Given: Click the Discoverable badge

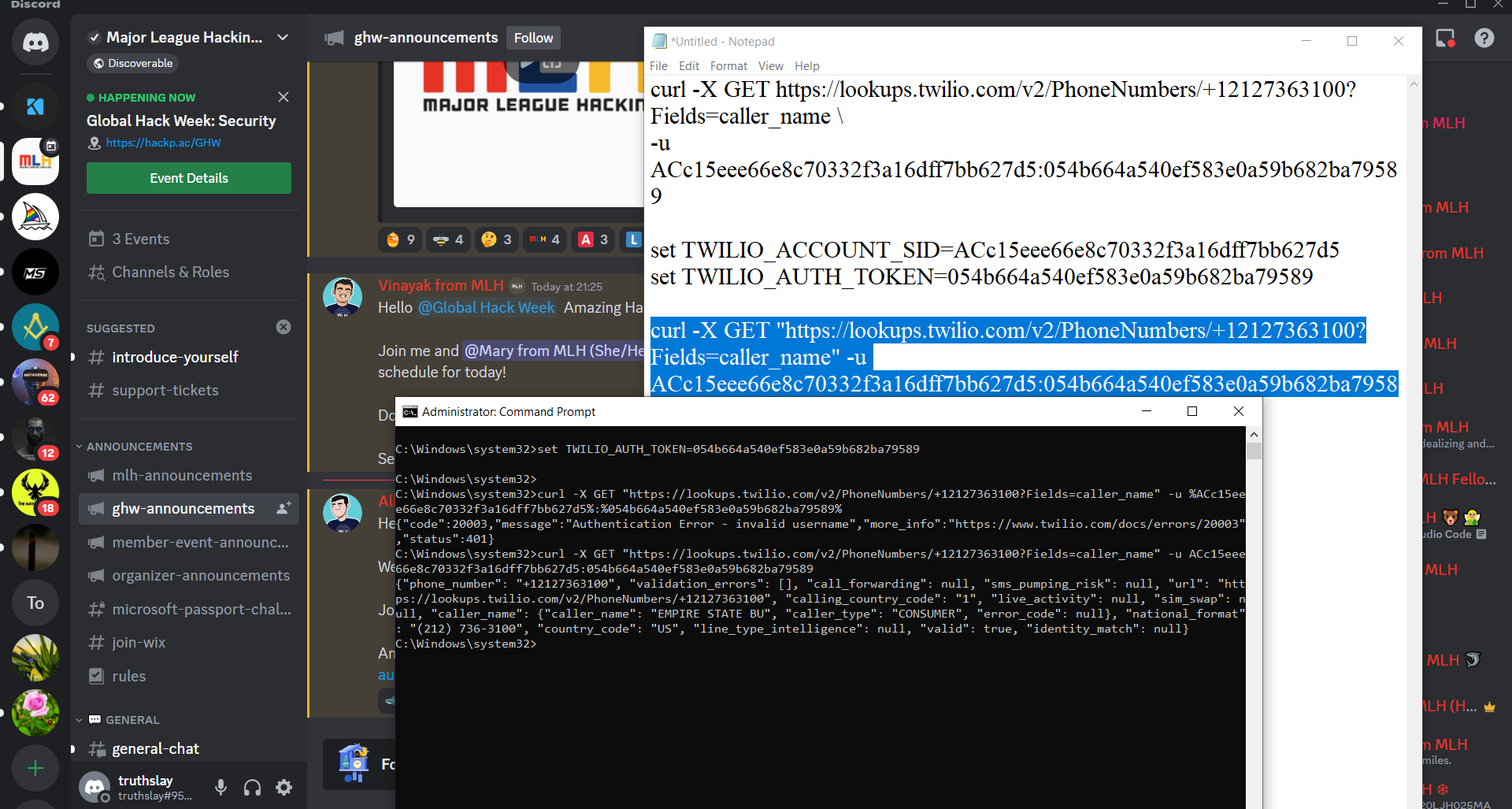Looking at the screenshot, I should coord(132,63).
